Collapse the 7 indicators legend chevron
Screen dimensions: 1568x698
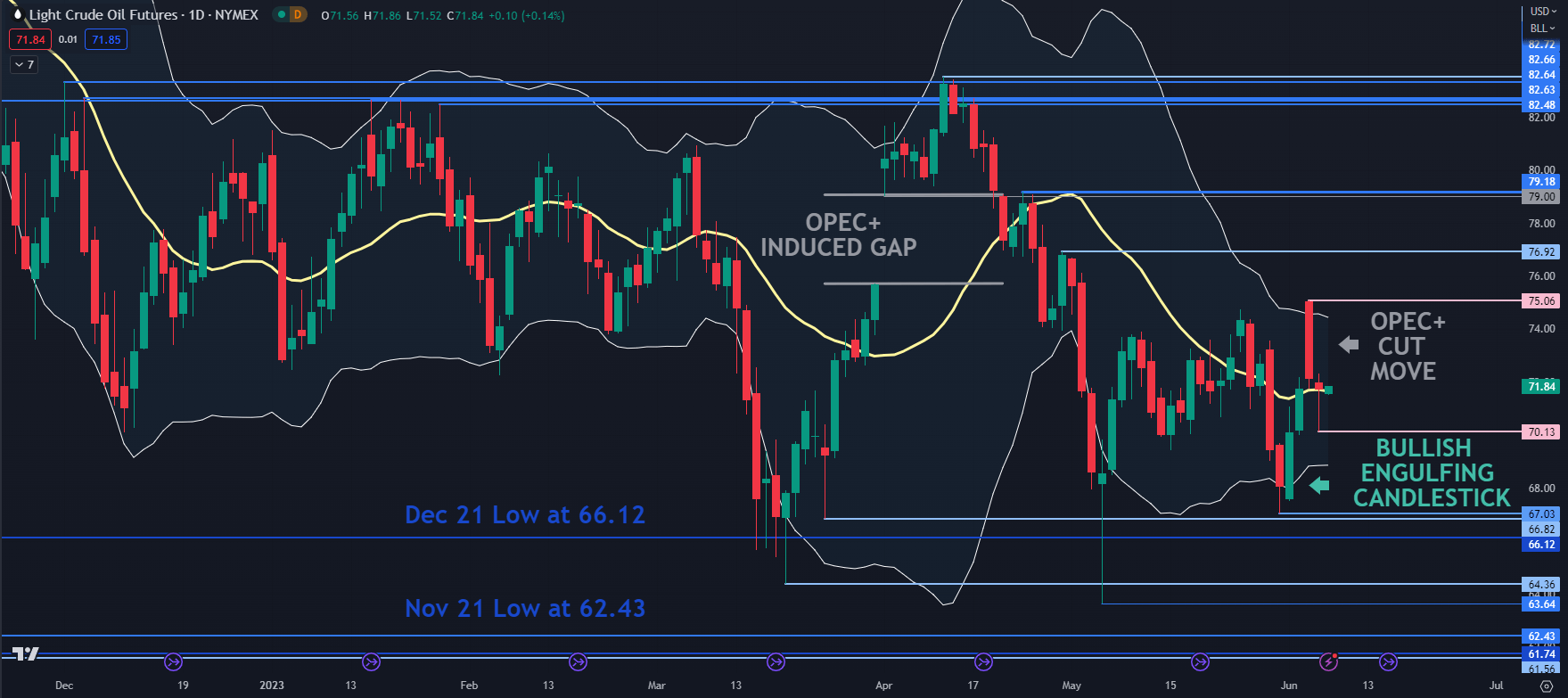coord(24,64)
